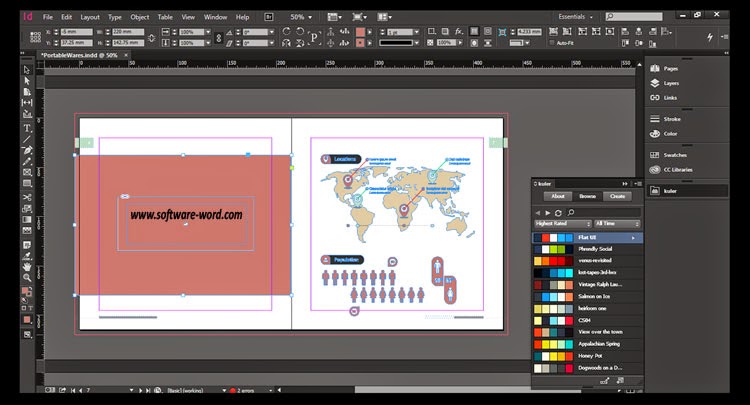Toggle constrain proportions for scaling link
Screen dimensions: 750x405
click(x=219, y=37)
